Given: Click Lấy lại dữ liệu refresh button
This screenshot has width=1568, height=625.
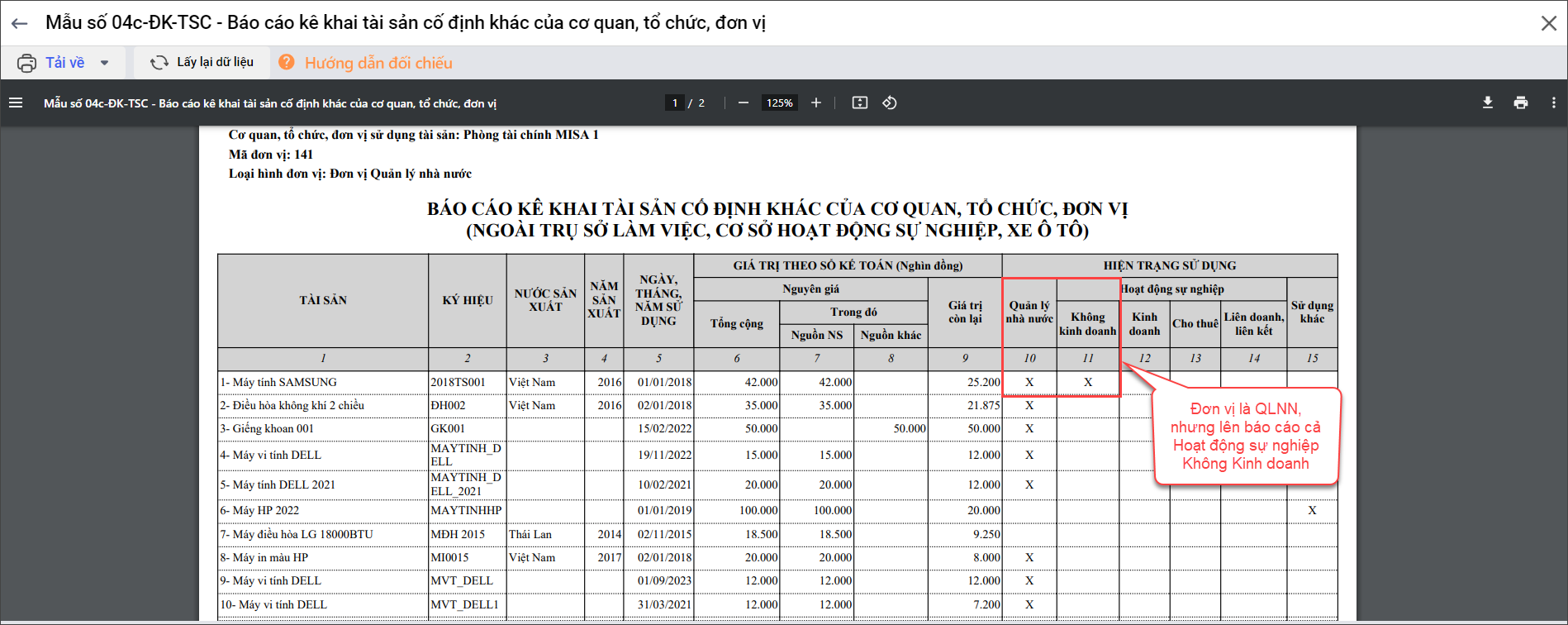Looking at the screenshot, I should click(x=202, y=62).
